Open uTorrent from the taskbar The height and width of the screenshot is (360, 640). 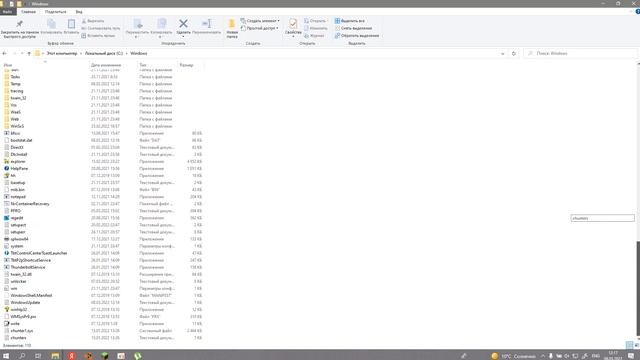138,356
